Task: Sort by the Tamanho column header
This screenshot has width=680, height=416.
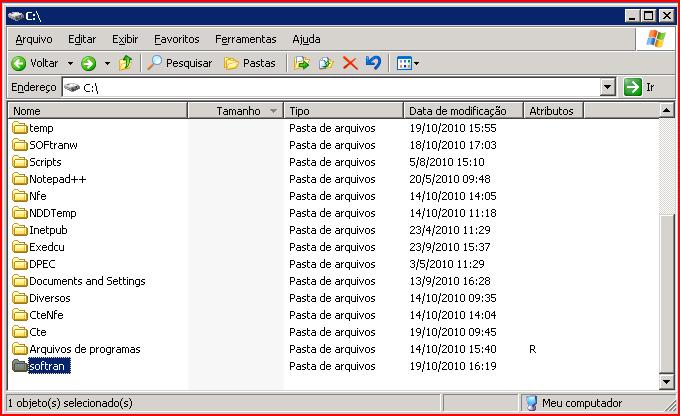Action: pos(235,111)
